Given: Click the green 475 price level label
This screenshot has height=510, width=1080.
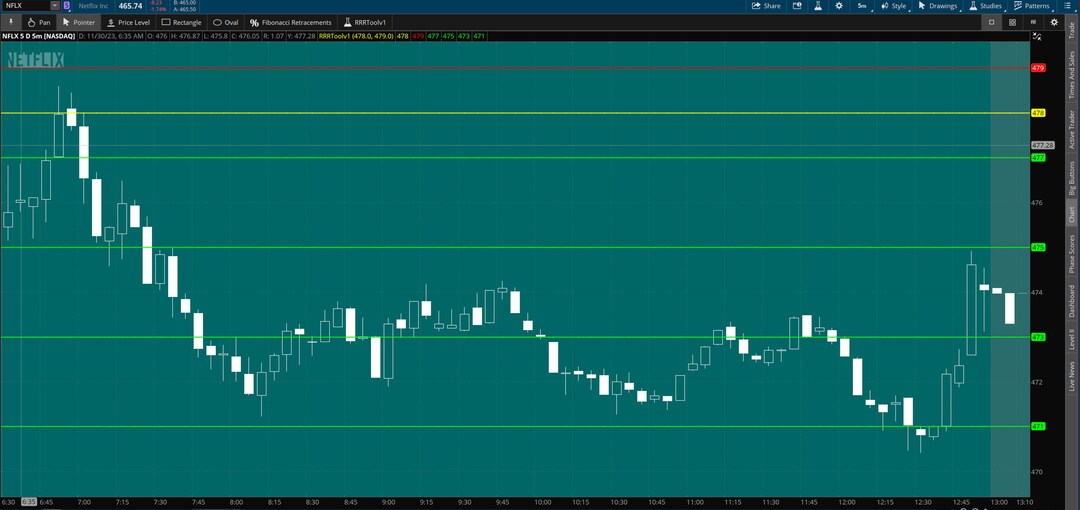Looking at the screenshot, I should (x=1039, y=247).
